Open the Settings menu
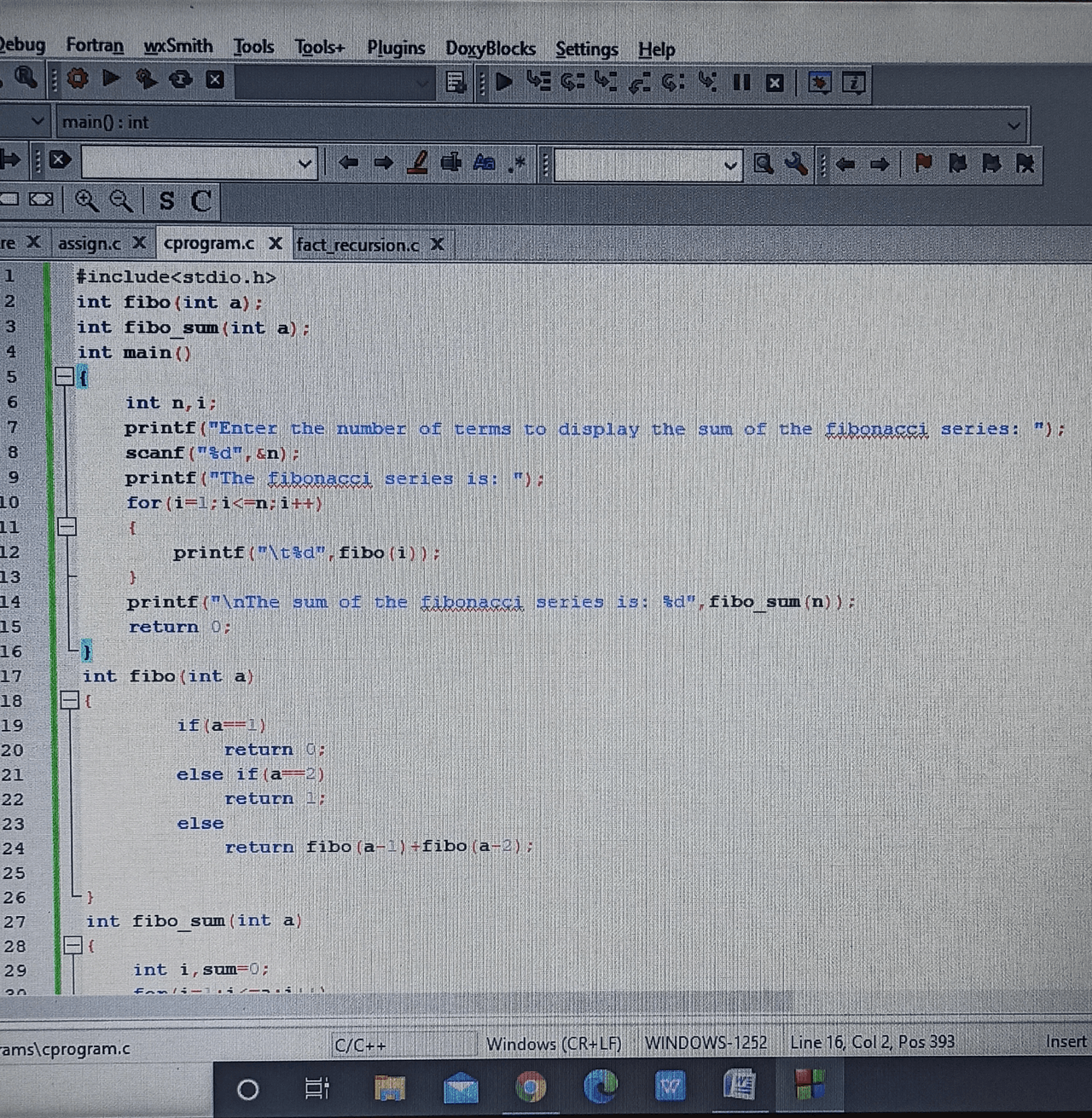 (x=586, y=49)
